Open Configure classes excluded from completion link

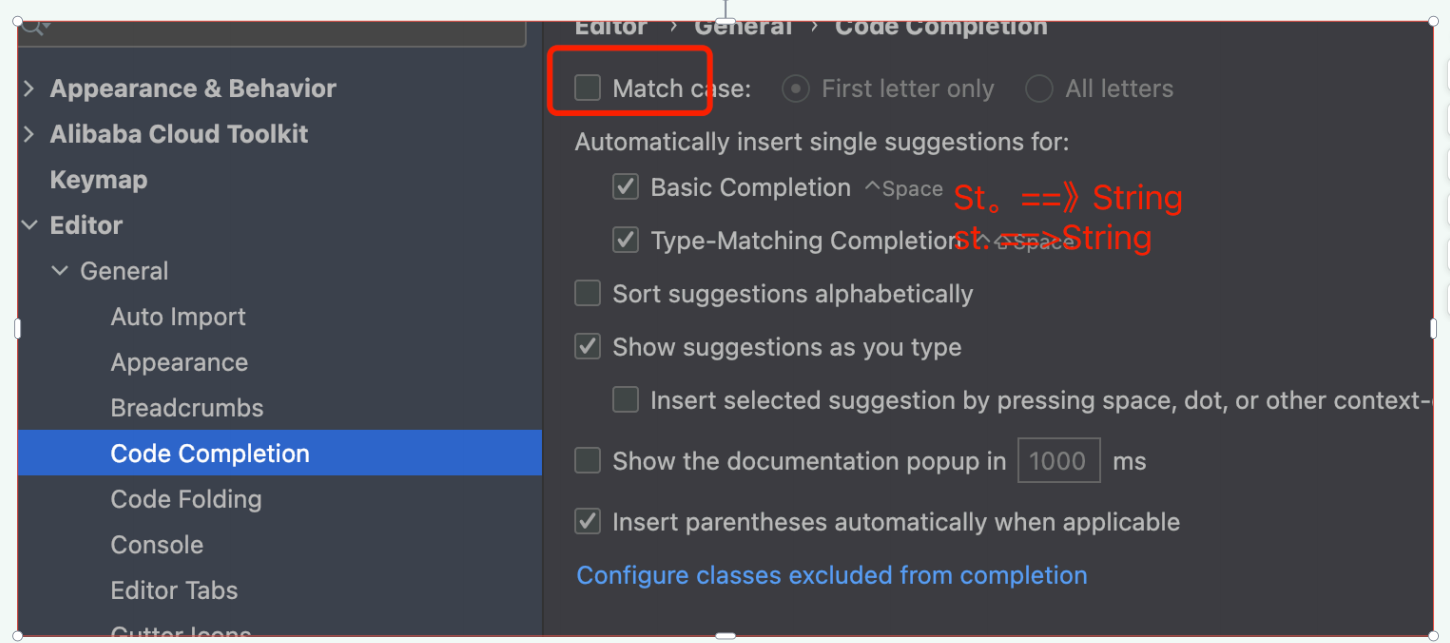click(x=832, y=575)
